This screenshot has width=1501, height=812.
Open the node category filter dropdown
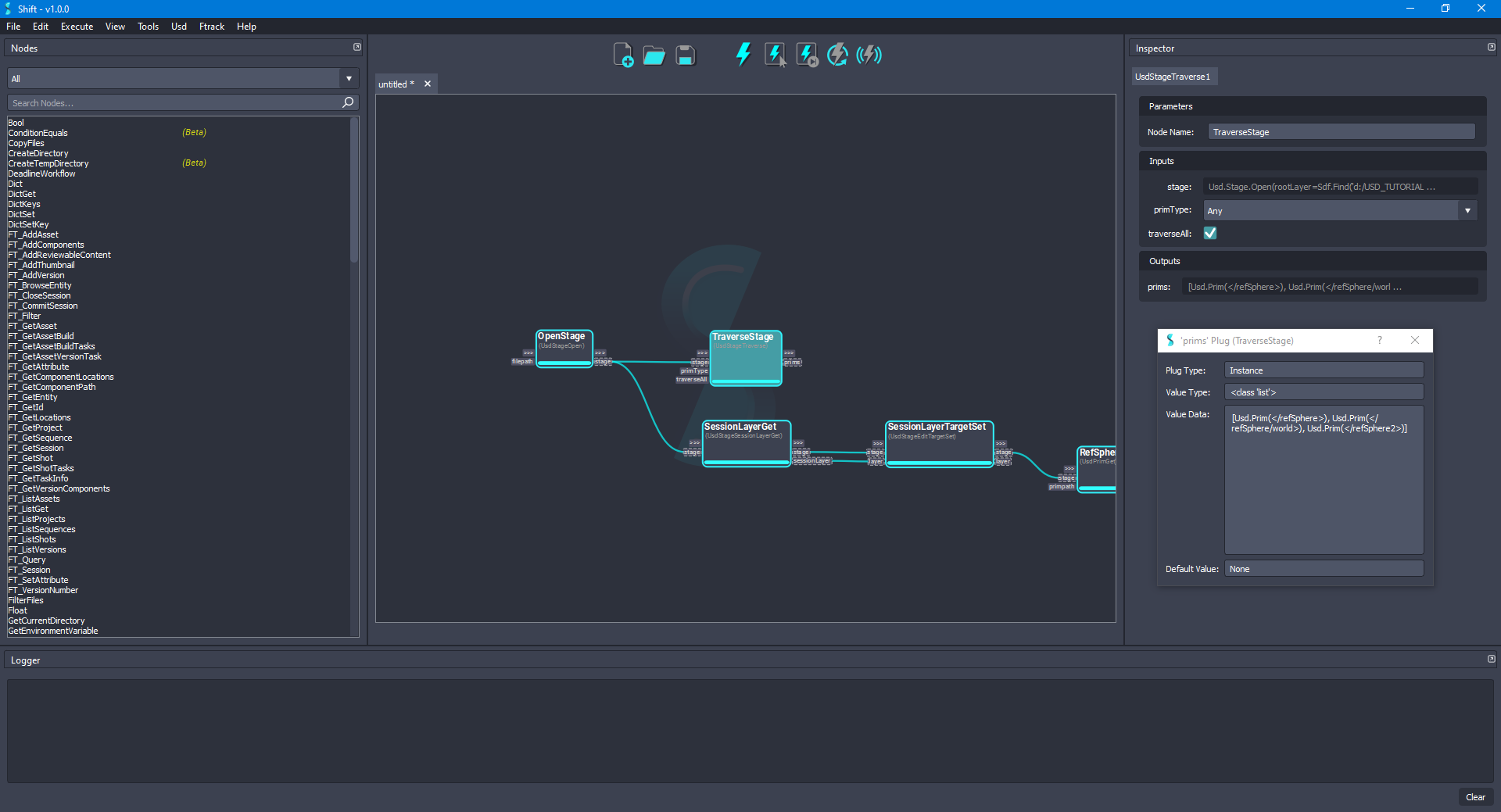[347, 78]
